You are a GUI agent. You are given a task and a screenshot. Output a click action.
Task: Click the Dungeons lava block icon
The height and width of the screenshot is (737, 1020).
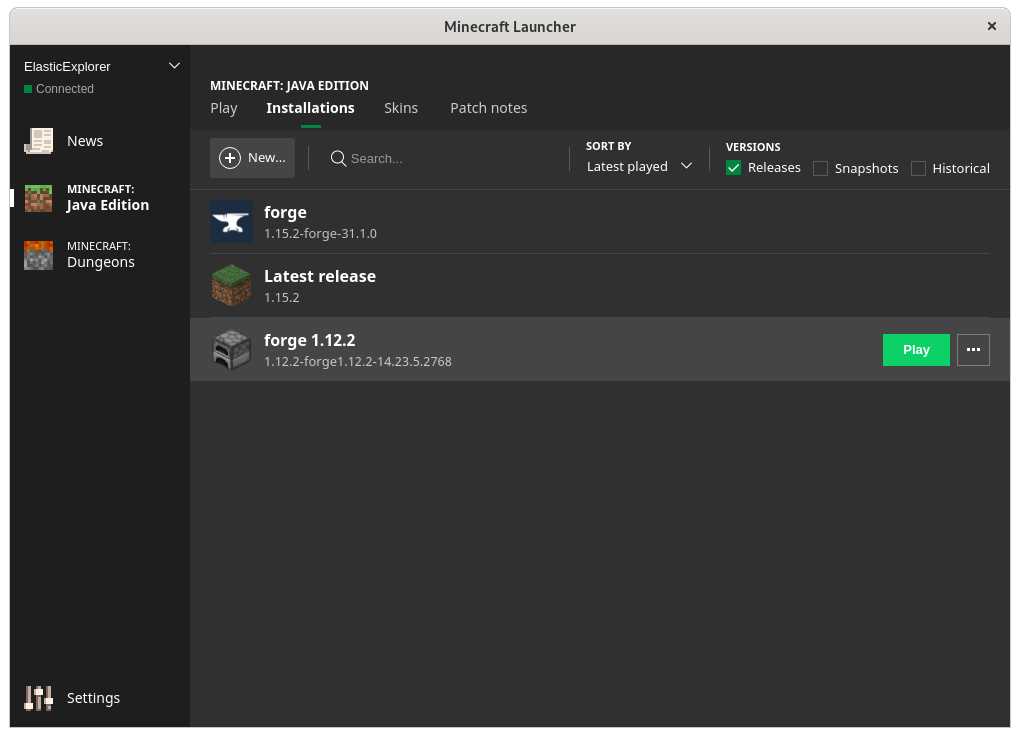(x=38, y=255)
